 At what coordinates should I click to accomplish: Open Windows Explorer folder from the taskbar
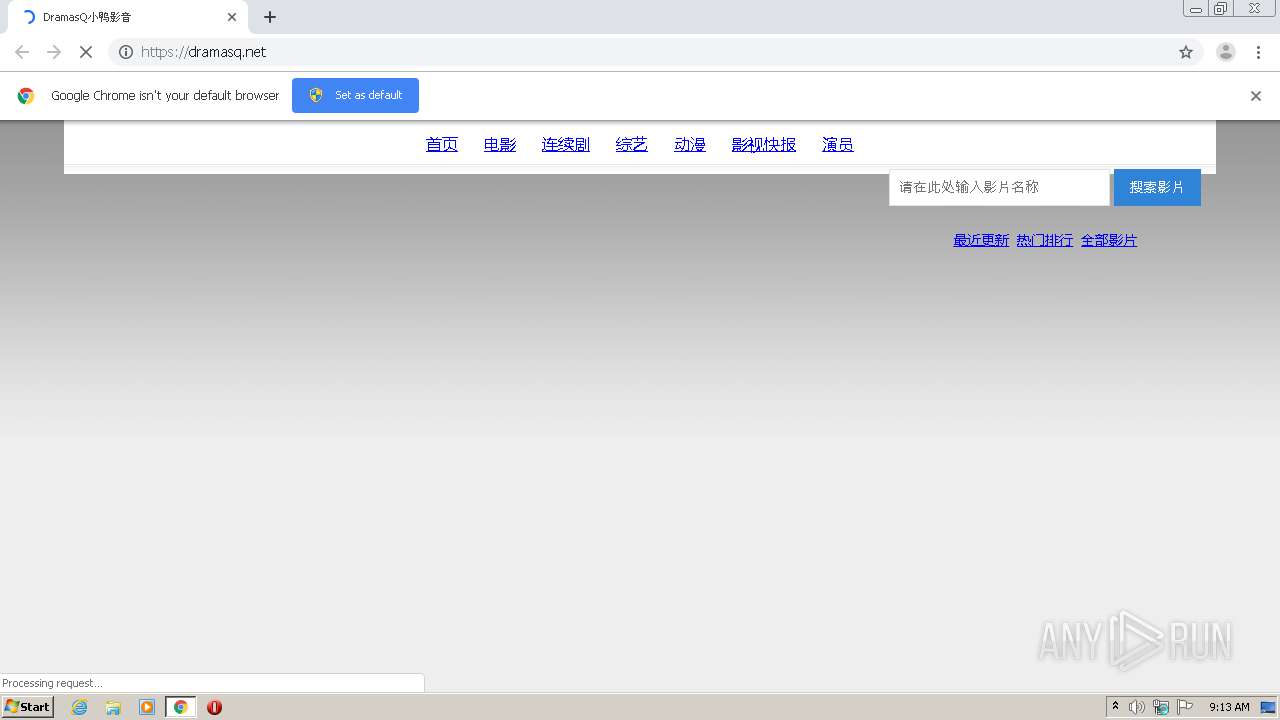tap(113, 707)
